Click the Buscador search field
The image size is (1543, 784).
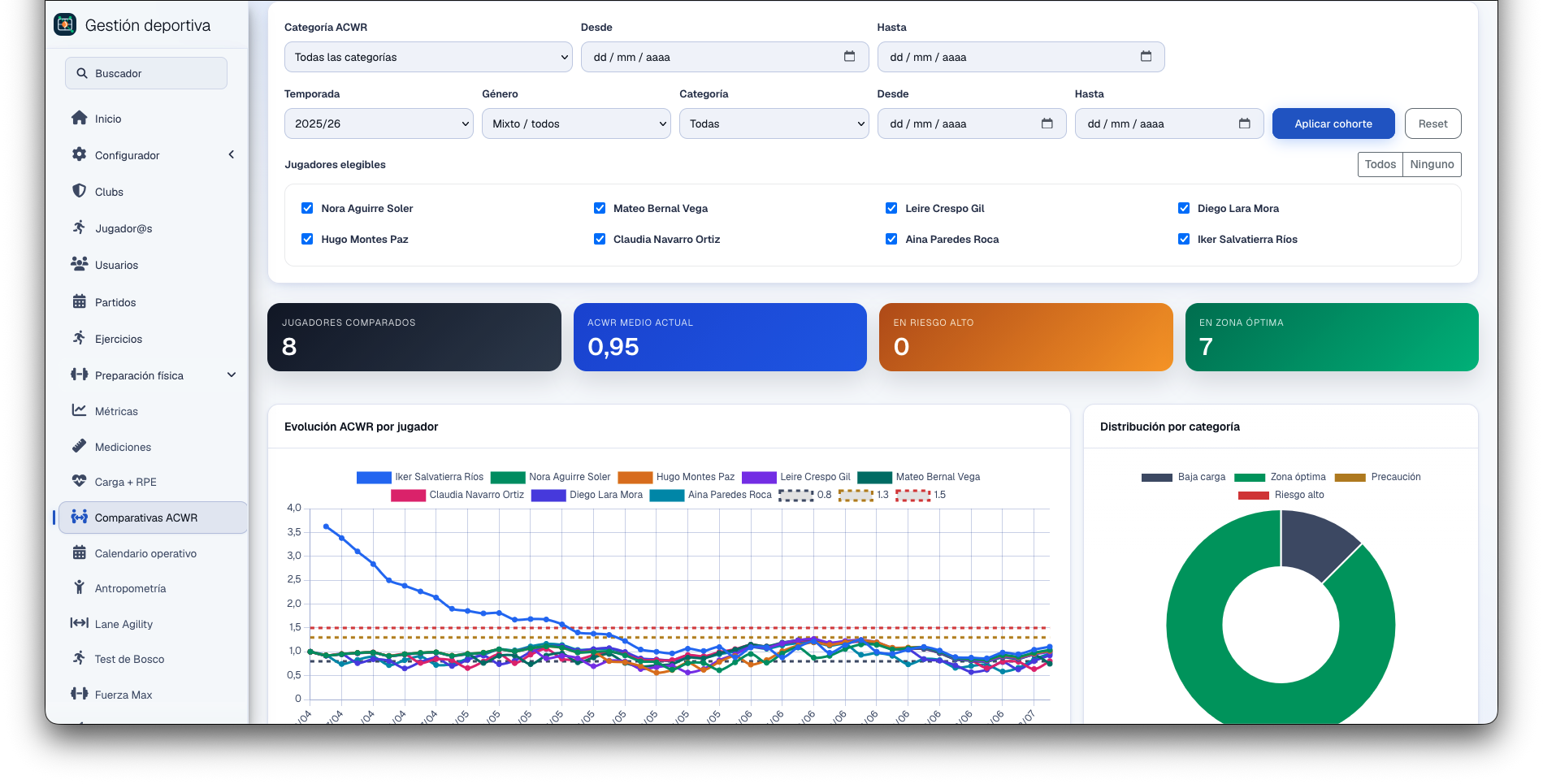(x=146, y=73)
